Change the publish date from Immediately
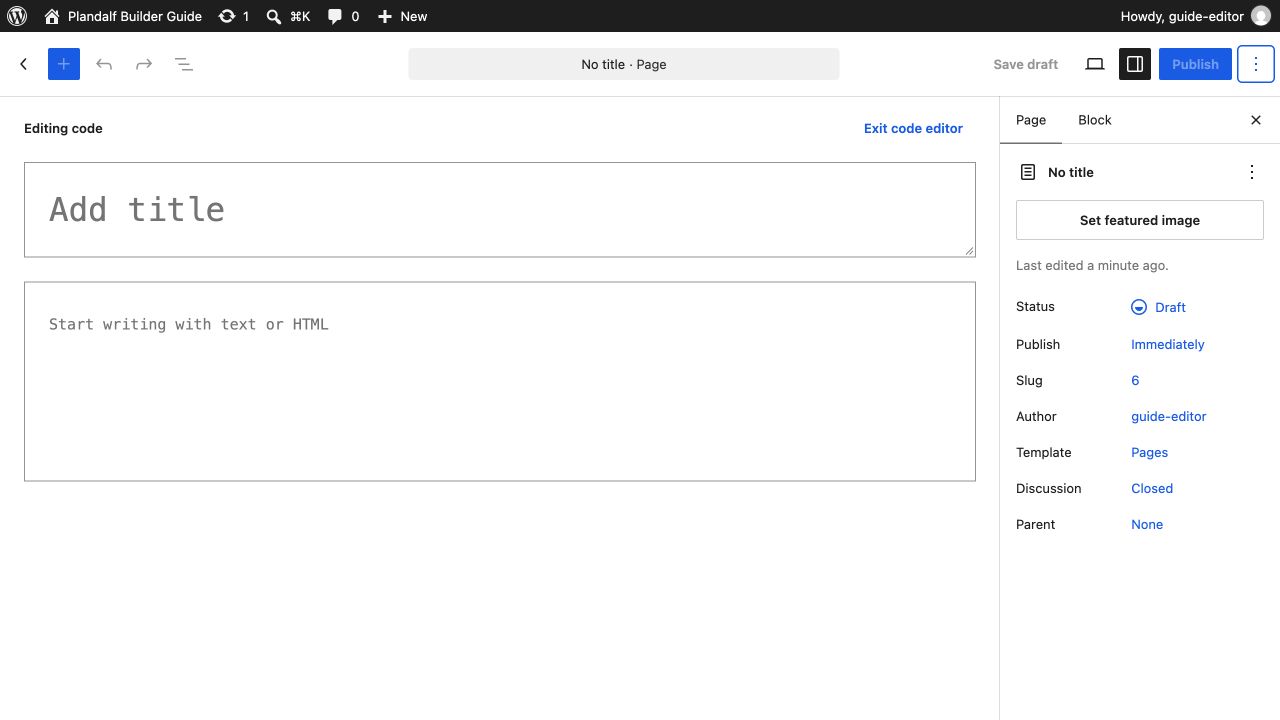 [1168, 344]
